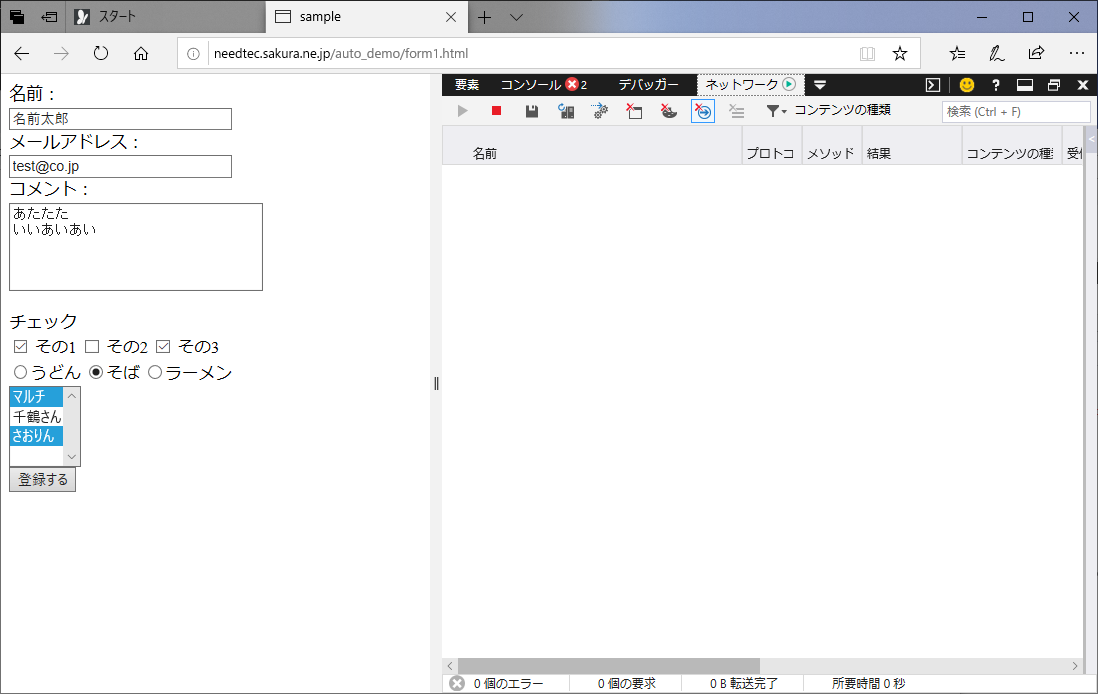Stop network profiling session (red square)

point(496,111)
